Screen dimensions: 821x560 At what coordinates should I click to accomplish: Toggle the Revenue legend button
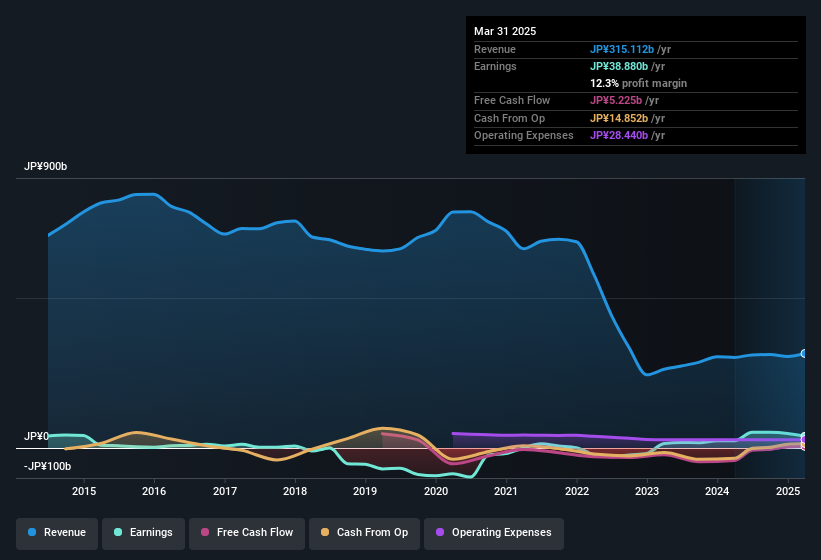point(57,533)
